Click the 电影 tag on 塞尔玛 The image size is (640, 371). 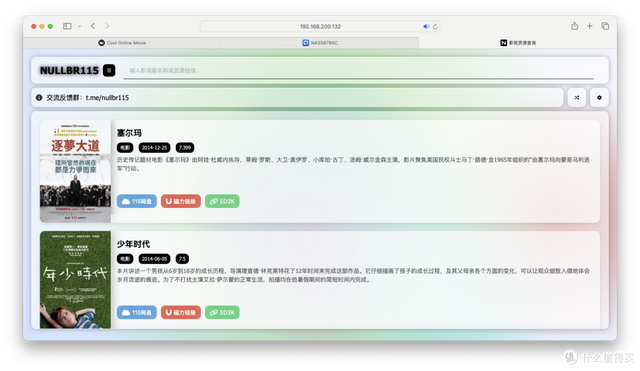point(125,148)
